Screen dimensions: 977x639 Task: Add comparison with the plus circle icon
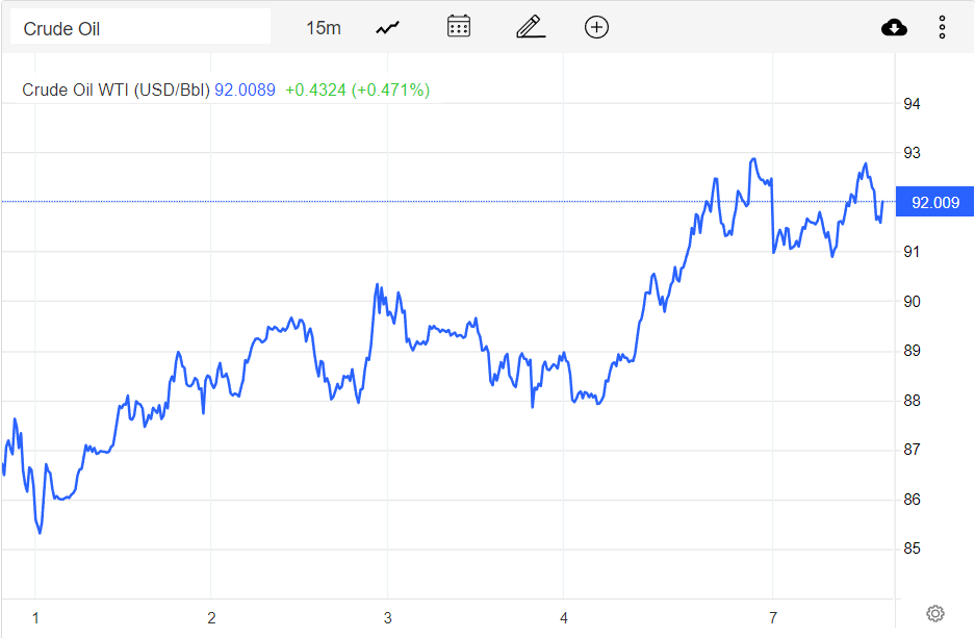[597, 27]
